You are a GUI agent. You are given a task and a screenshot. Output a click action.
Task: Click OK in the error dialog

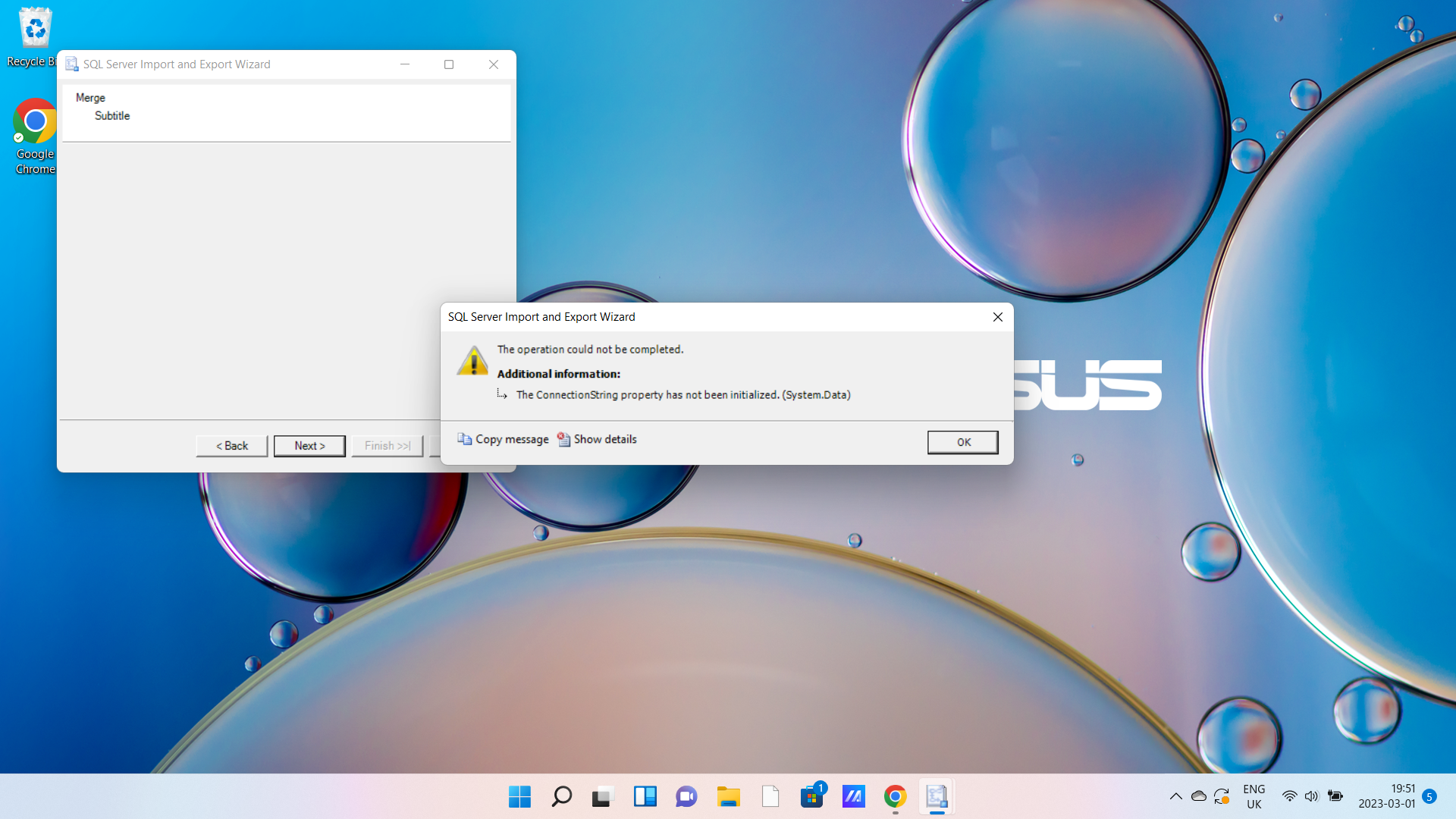click(x=962, y=442)
